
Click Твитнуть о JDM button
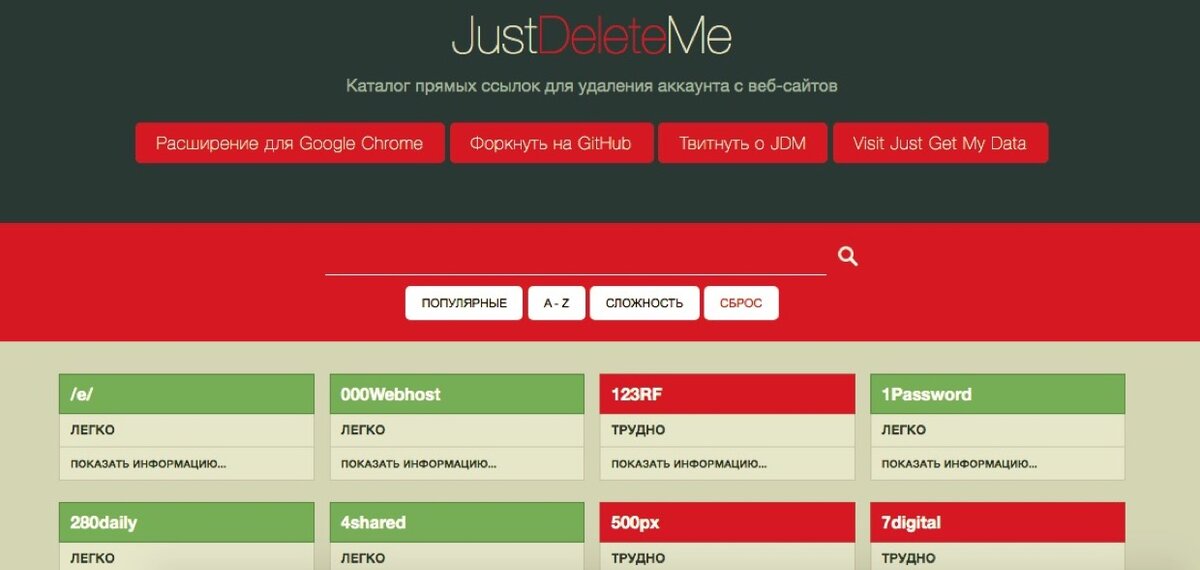[x=742, y=143]
